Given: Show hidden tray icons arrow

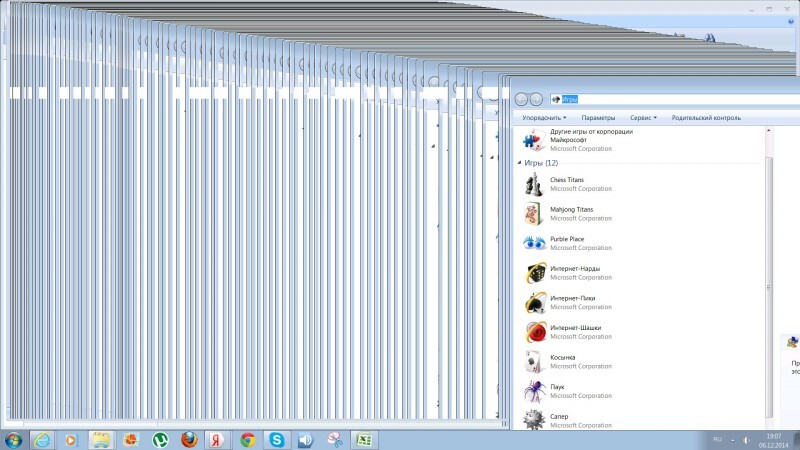Looking at the screenshot, I should [733, 440].
